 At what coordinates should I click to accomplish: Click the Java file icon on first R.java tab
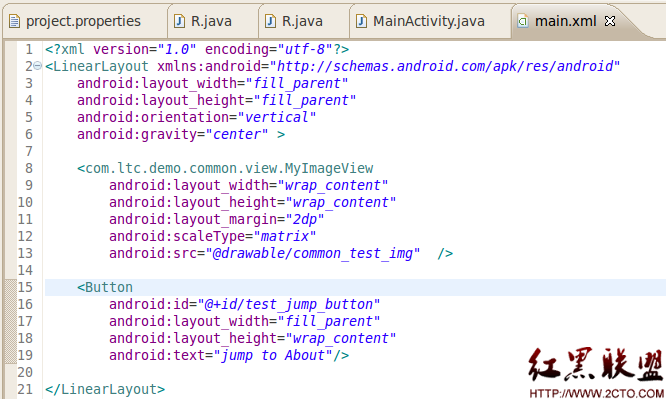pos(179,21)
